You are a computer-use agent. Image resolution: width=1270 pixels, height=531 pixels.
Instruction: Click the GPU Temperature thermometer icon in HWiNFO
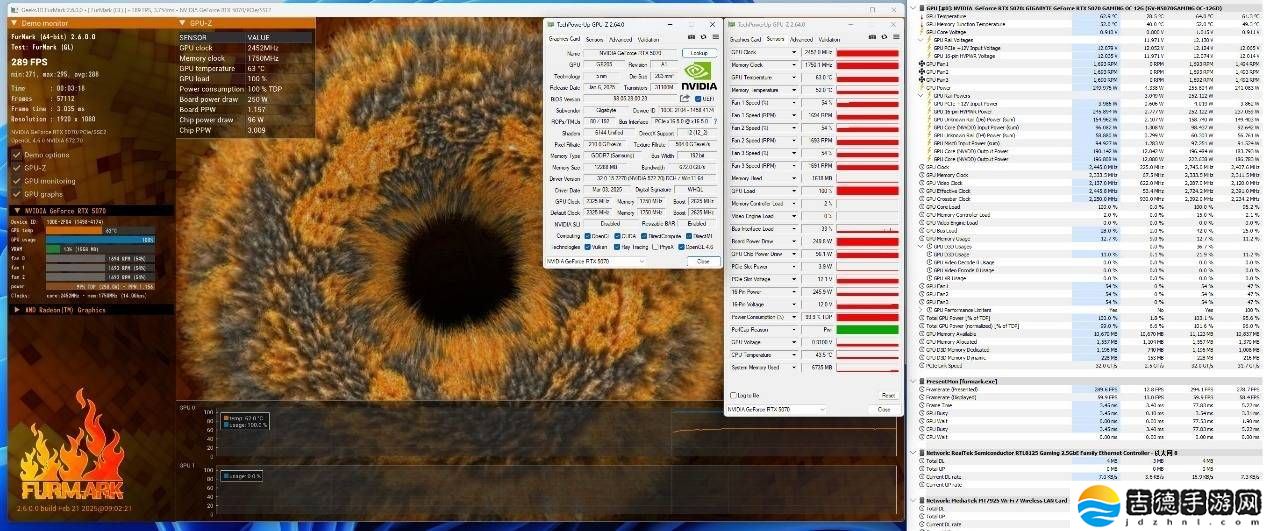click(x=922, y=16)
